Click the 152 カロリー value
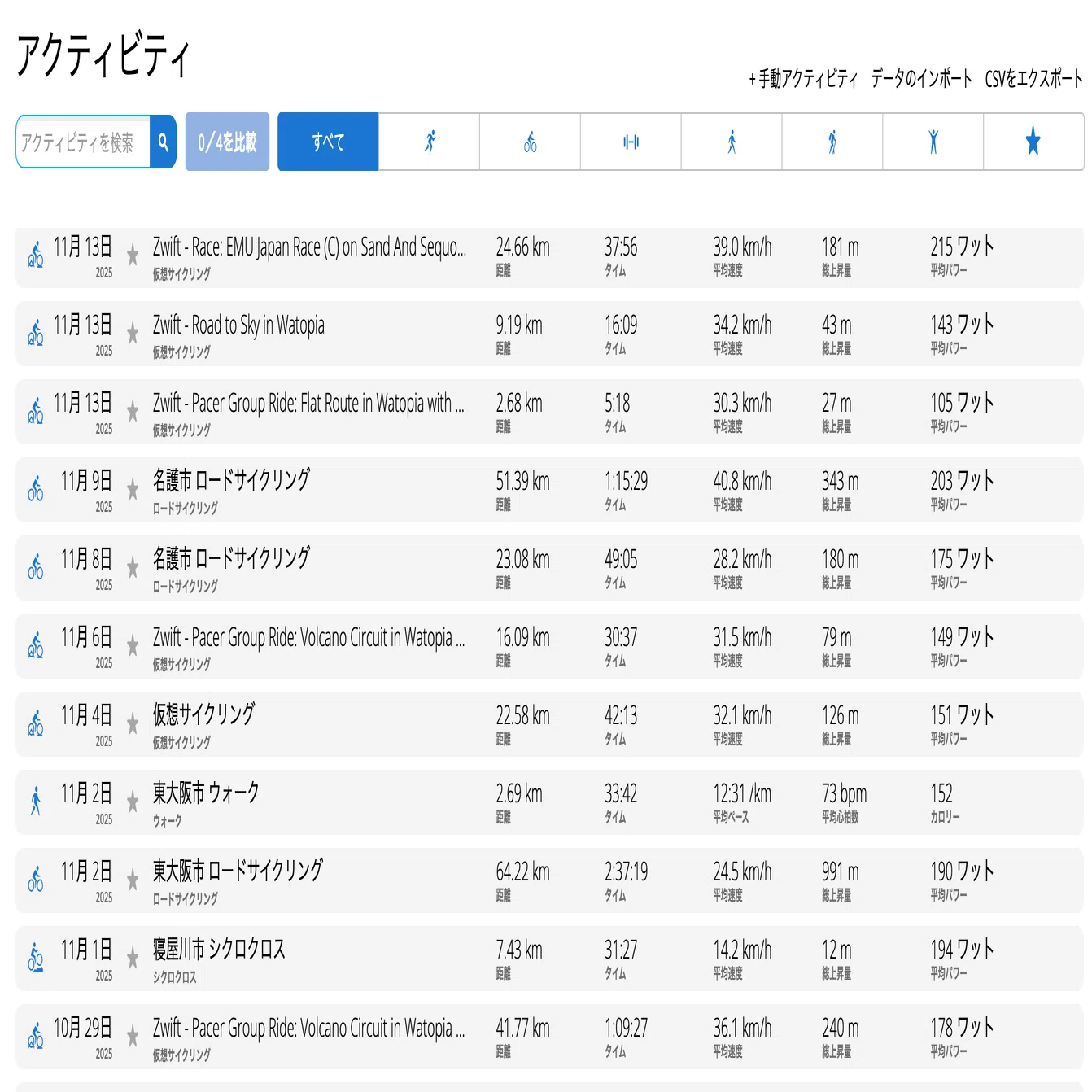This screenshot has width=1092, height=1092. [x=941, y=794]
